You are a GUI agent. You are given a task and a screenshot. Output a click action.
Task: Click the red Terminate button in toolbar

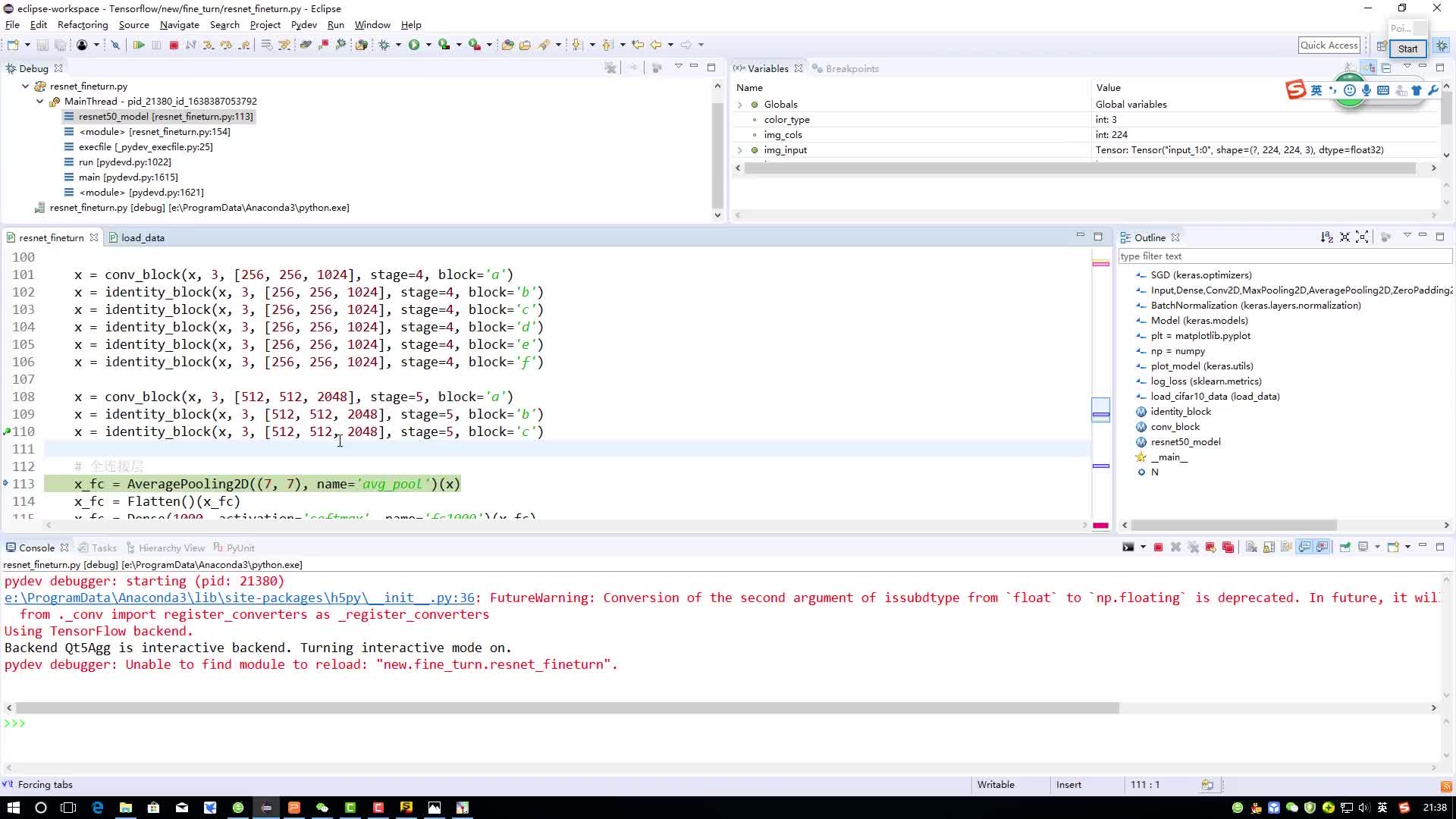(174, 45)
